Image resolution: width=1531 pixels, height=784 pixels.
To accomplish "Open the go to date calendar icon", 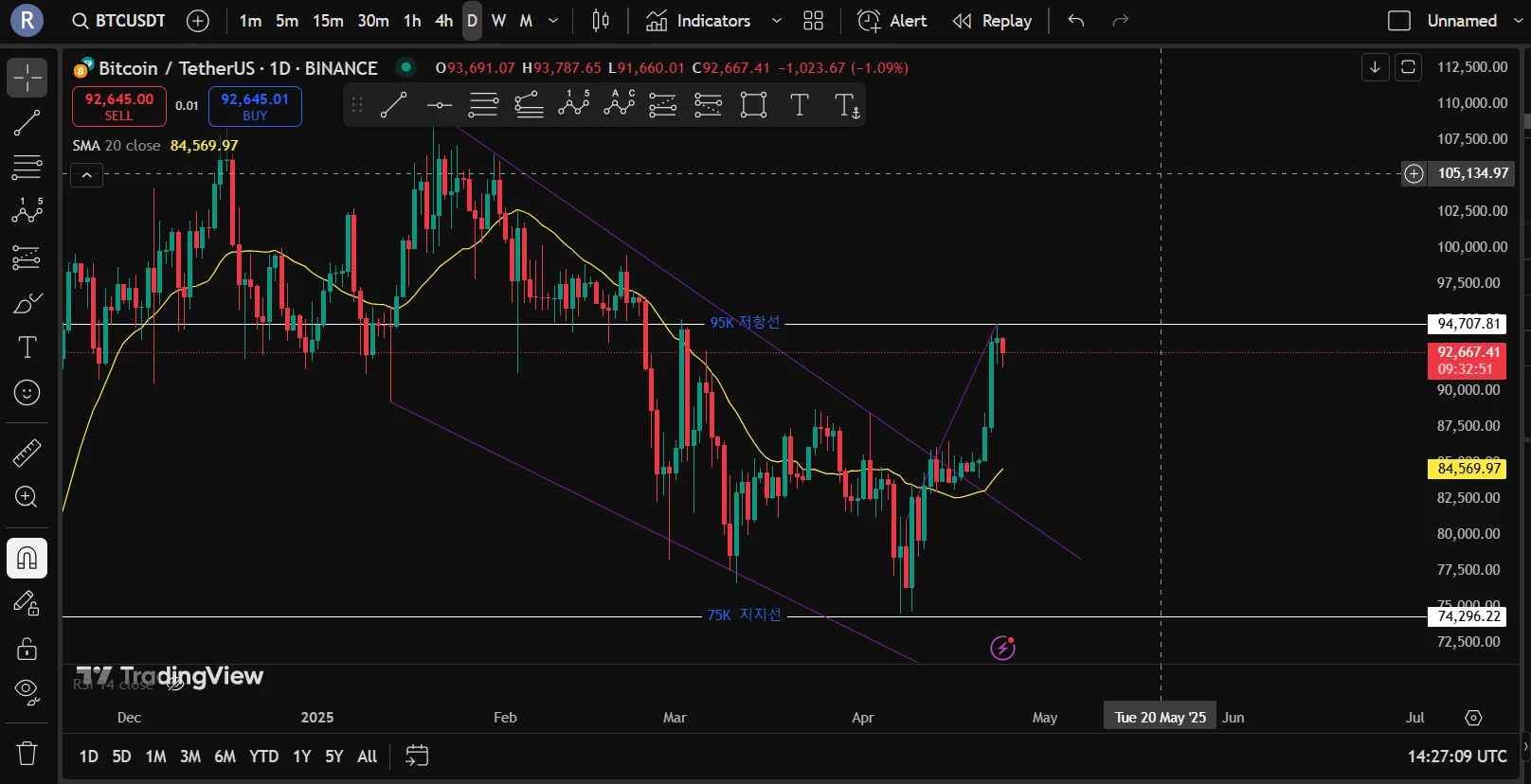I will (x=417, y=756).
